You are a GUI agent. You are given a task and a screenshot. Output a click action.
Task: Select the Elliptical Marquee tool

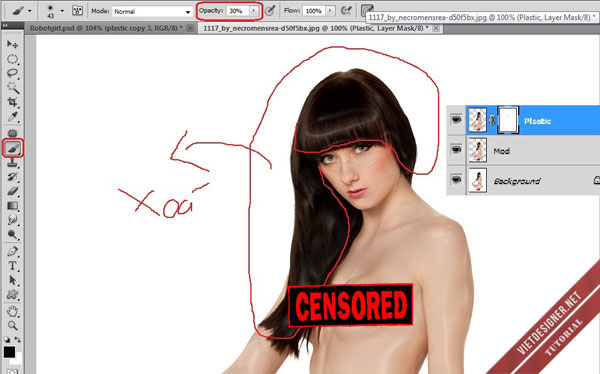tap(12, 59)
